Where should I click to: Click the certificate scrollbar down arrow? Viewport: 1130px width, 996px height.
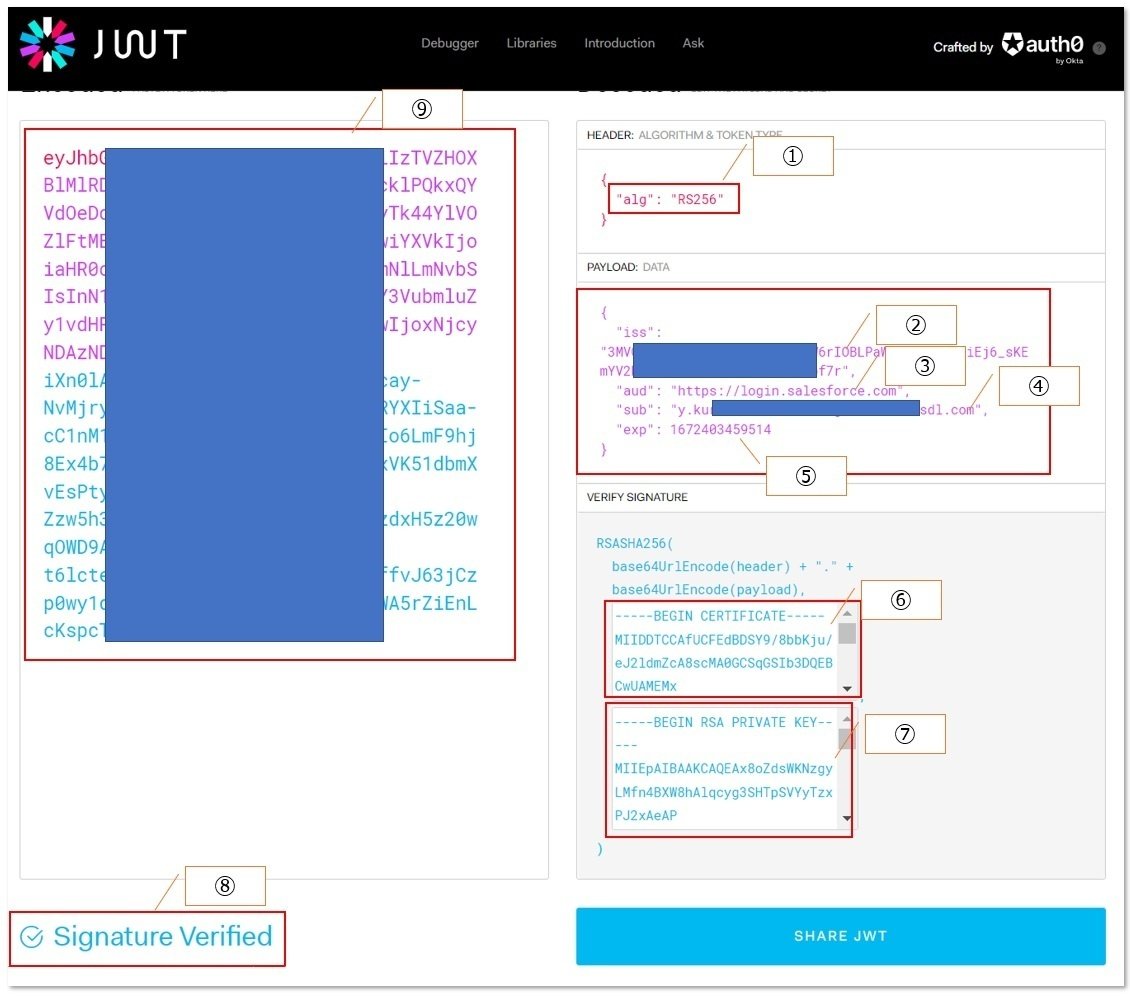pos(848,688)
